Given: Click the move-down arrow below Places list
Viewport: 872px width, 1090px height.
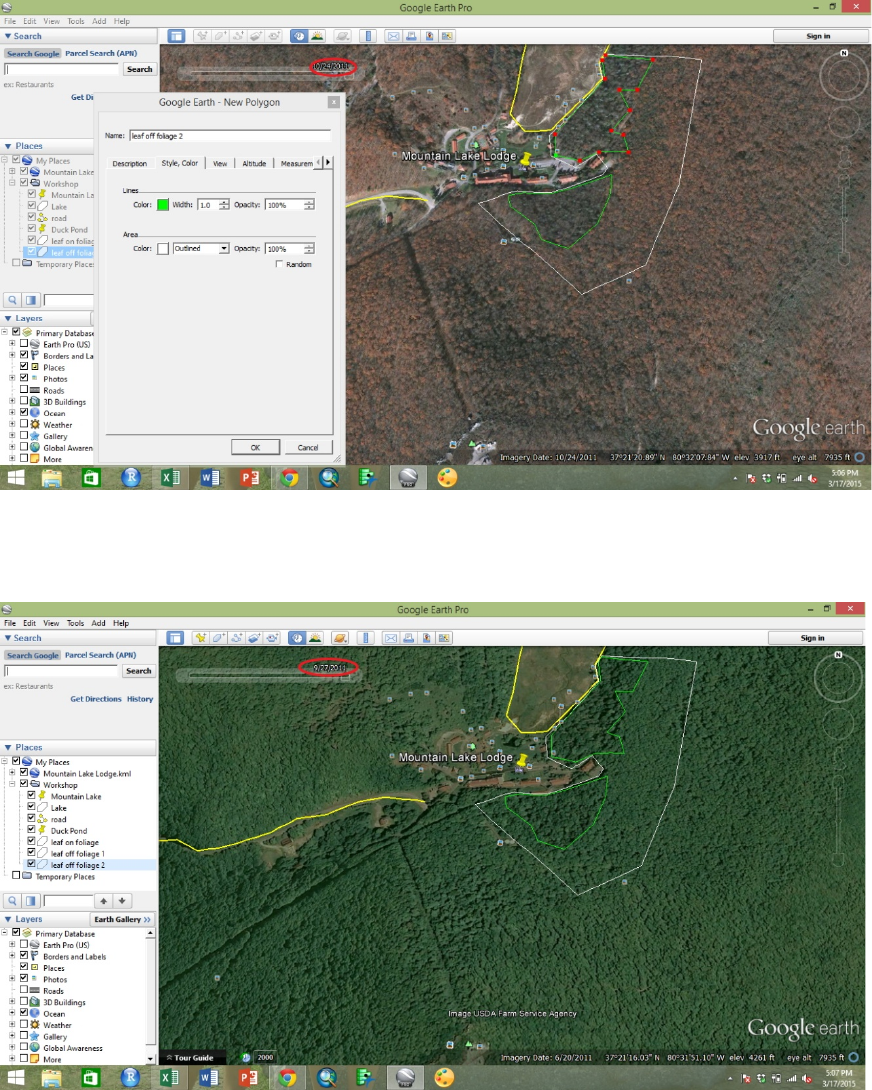Looking at the screenshot, I should [122, 901].
